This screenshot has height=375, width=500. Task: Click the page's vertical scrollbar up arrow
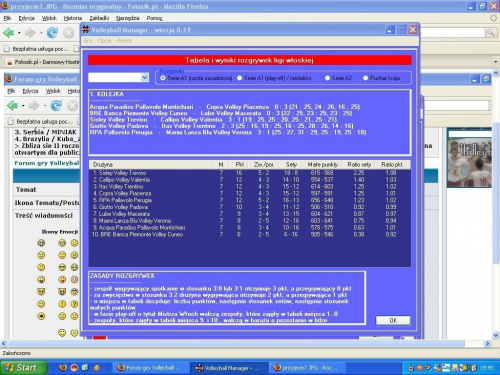(x=496, y=73)
